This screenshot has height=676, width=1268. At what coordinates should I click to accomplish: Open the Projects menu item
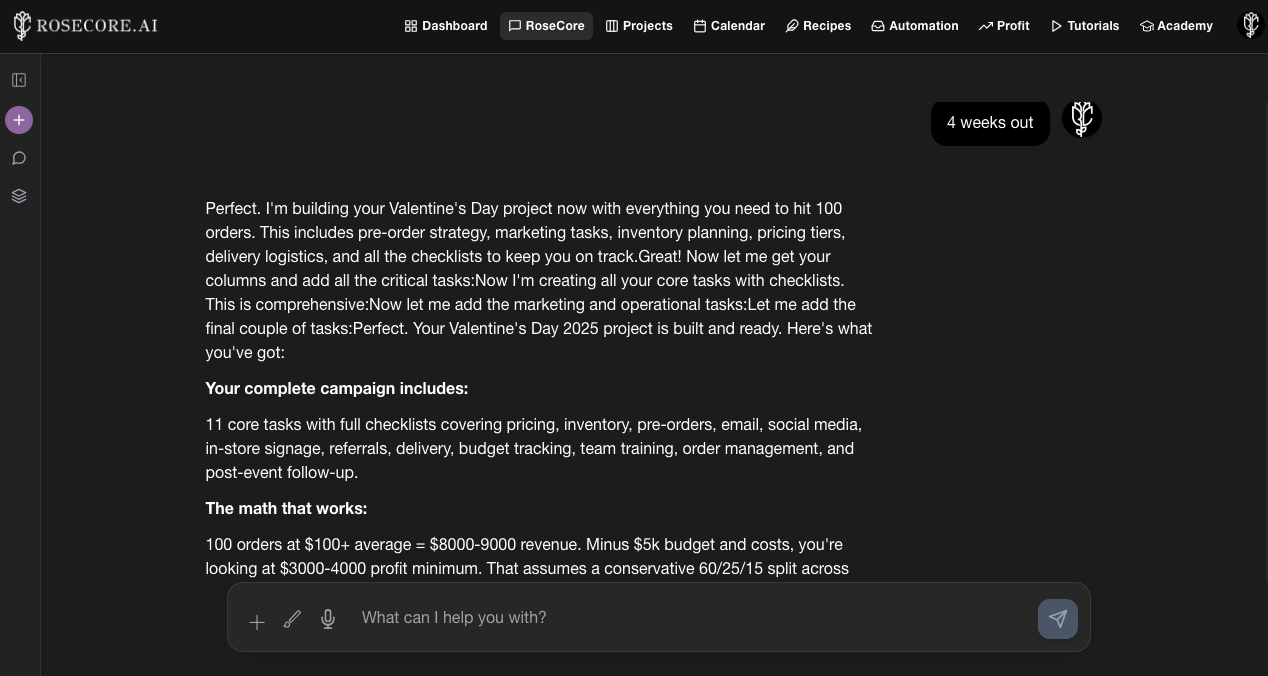pyautogui.click(x=639, y=26)
